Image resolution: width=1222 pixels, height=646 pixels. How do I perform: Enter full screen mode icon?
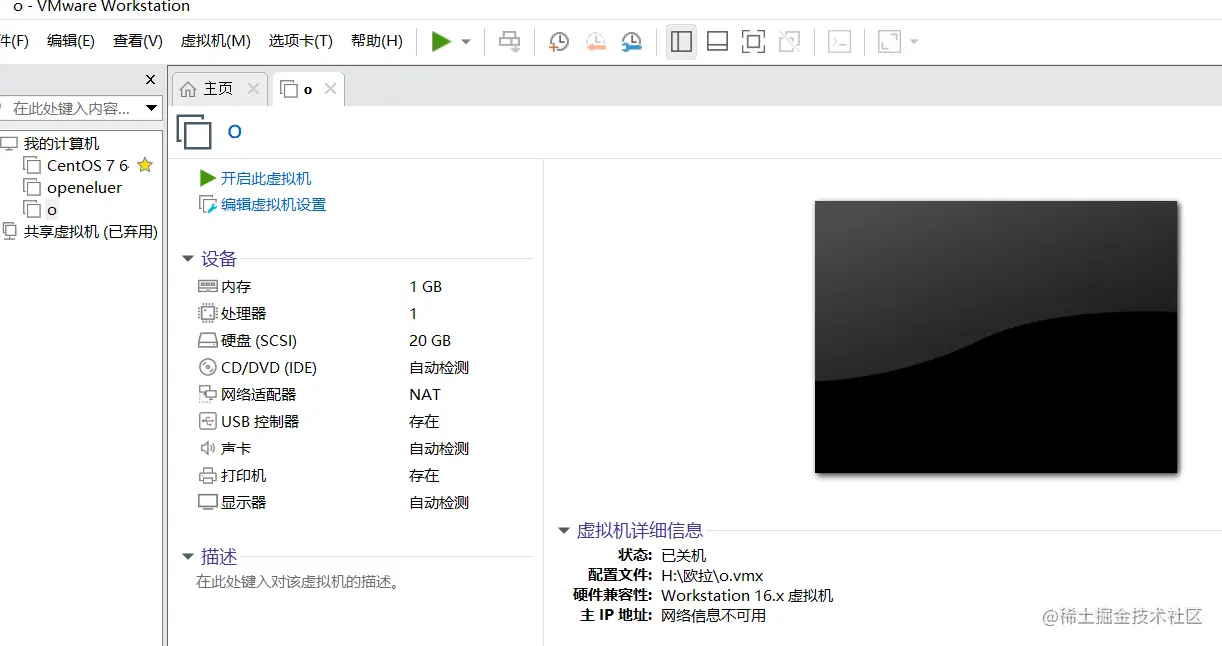753,41
